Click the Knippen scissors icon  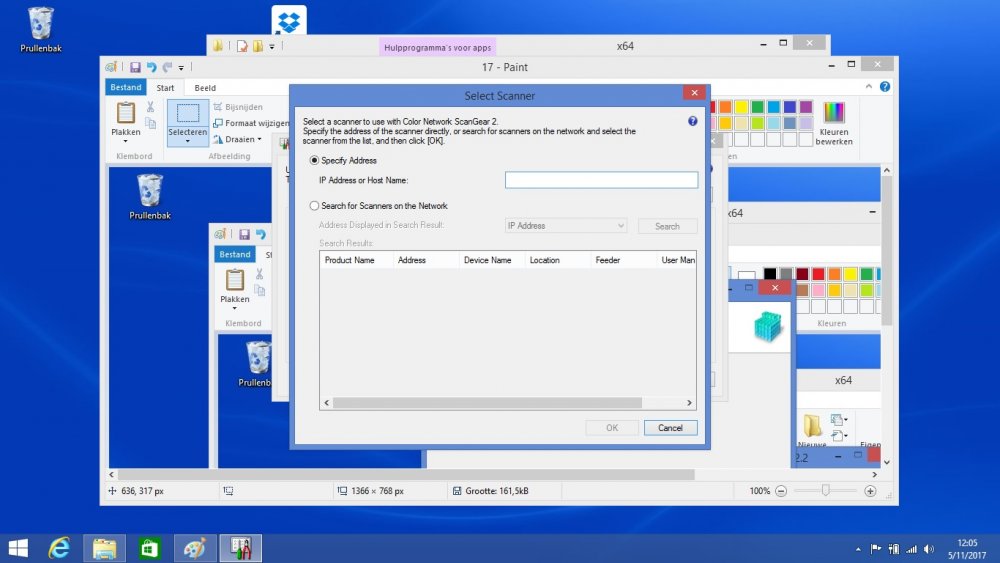pyautogui.click(x=150, y=107)
